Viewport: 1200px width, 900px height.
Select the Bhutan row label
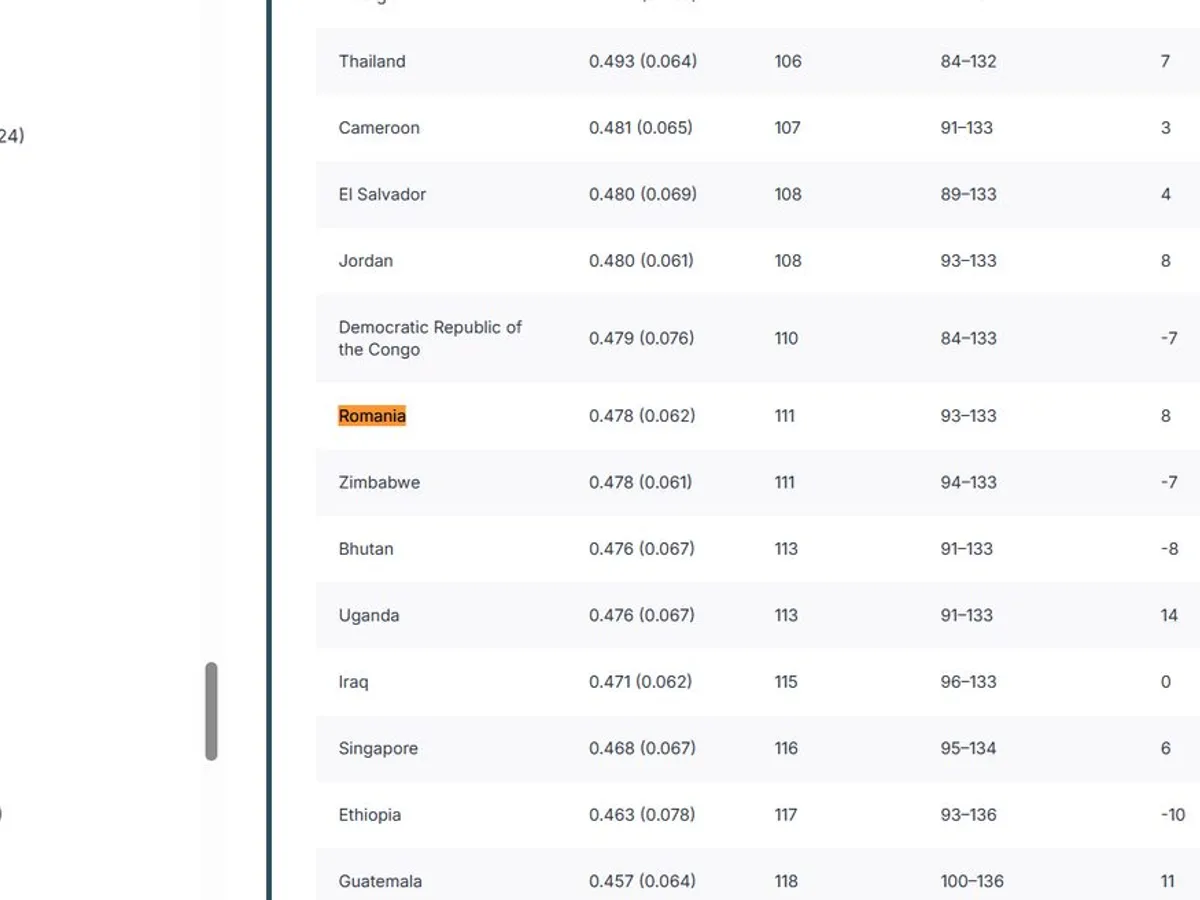pyautogui.click(x=366, y=549)
